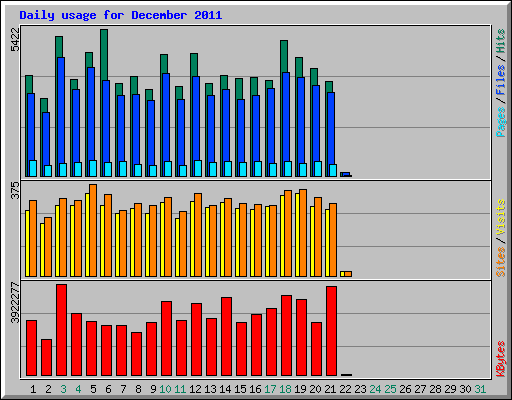Click day label "15" on the x-axis
The image size is (512, 400).
240,389
